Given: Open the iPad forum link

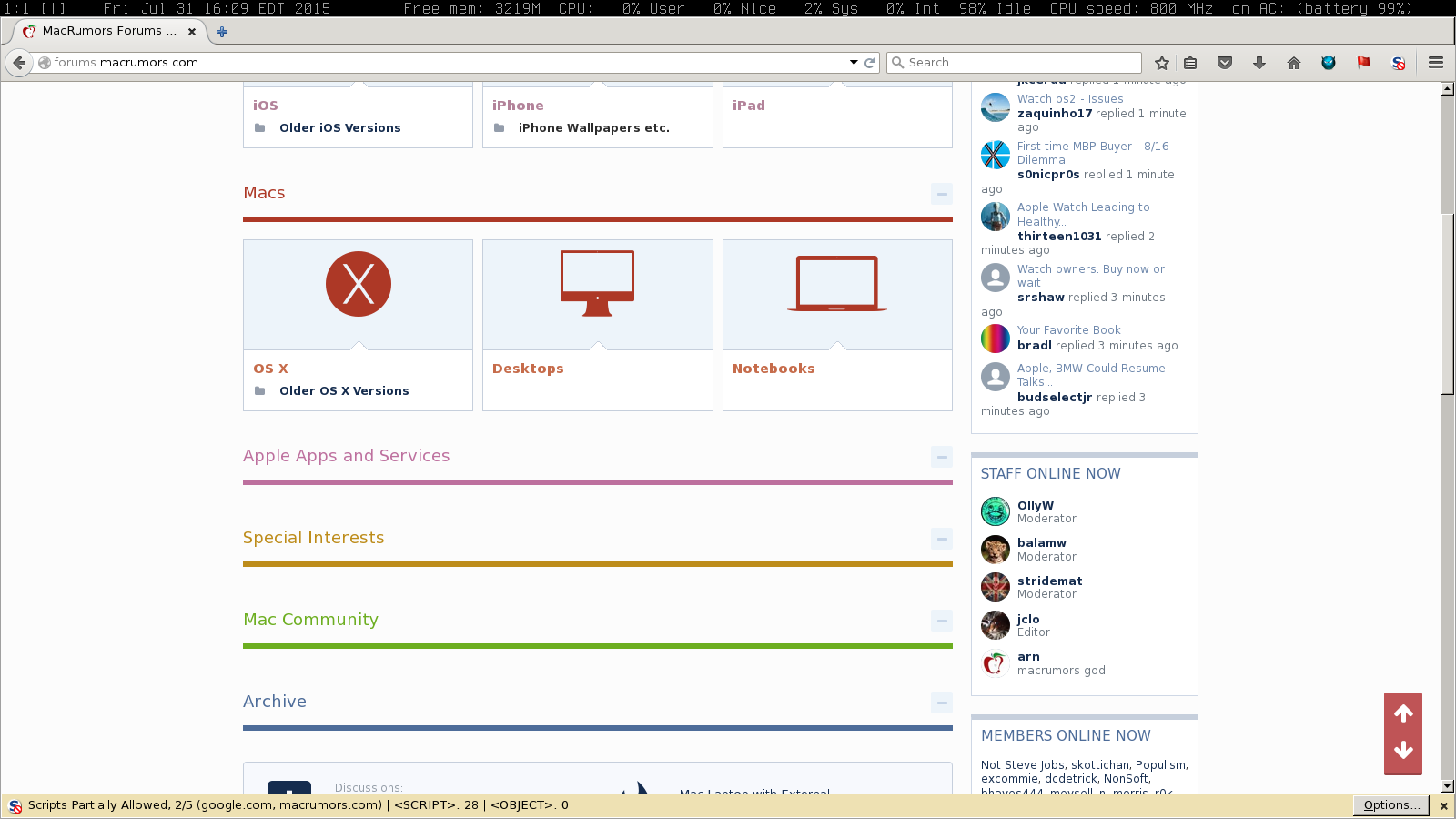Looking at the screenshot, I should click(x=749, y=106).
